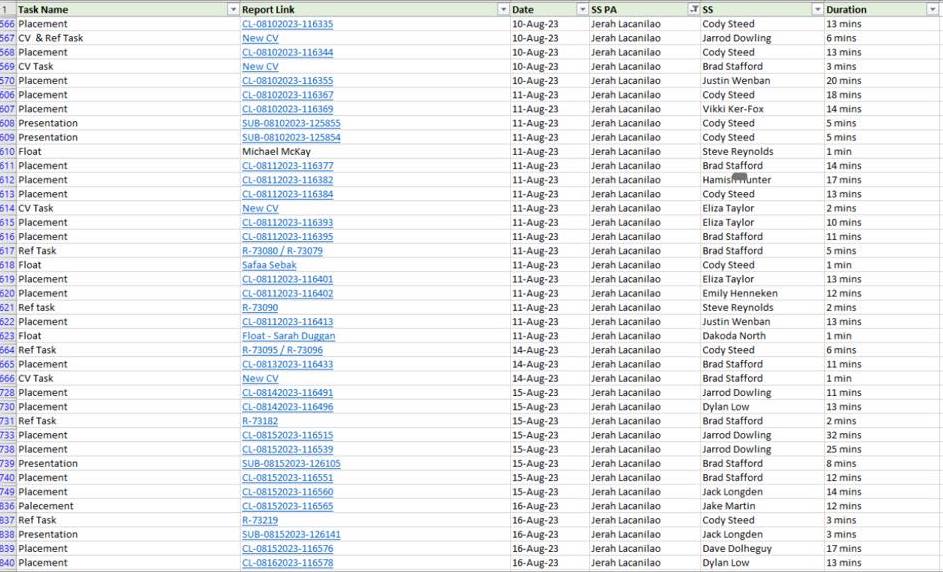This screenshot has height=572, width=943.
Task: Open report link CL-08102023-116335
Action: pos(287,24)
